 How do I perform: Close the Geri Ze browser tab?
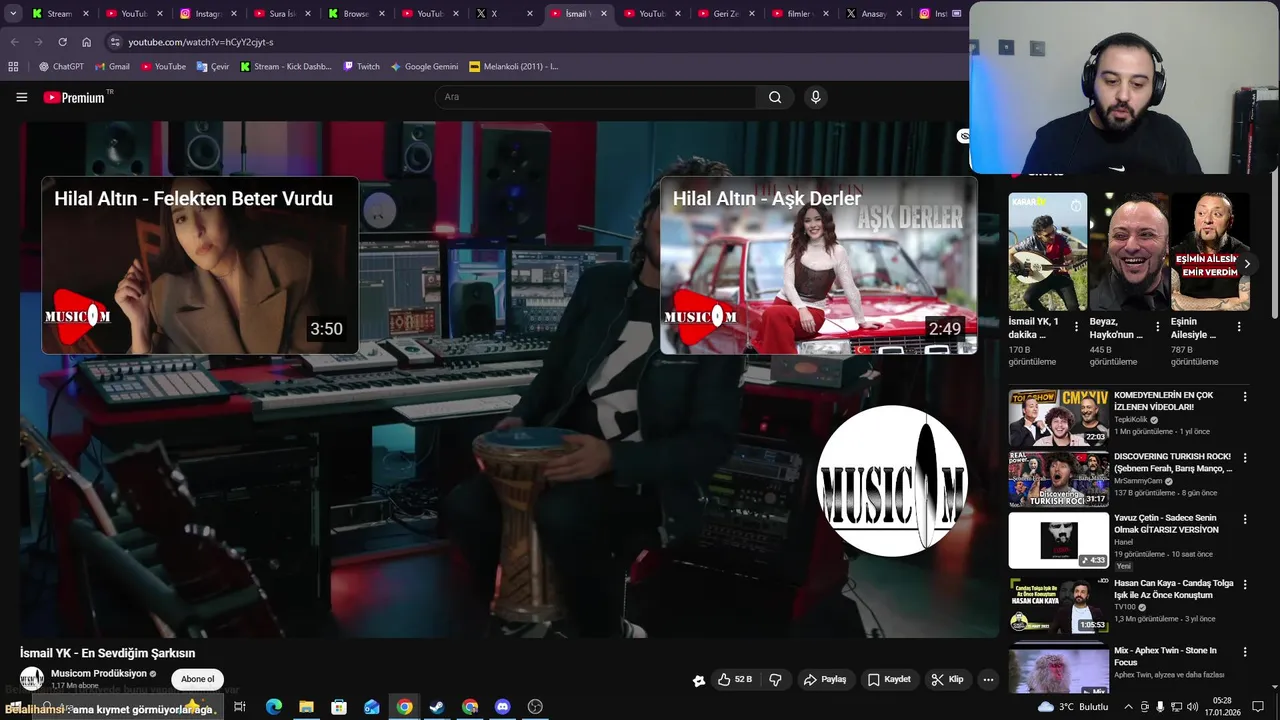[x=751, y=14]
